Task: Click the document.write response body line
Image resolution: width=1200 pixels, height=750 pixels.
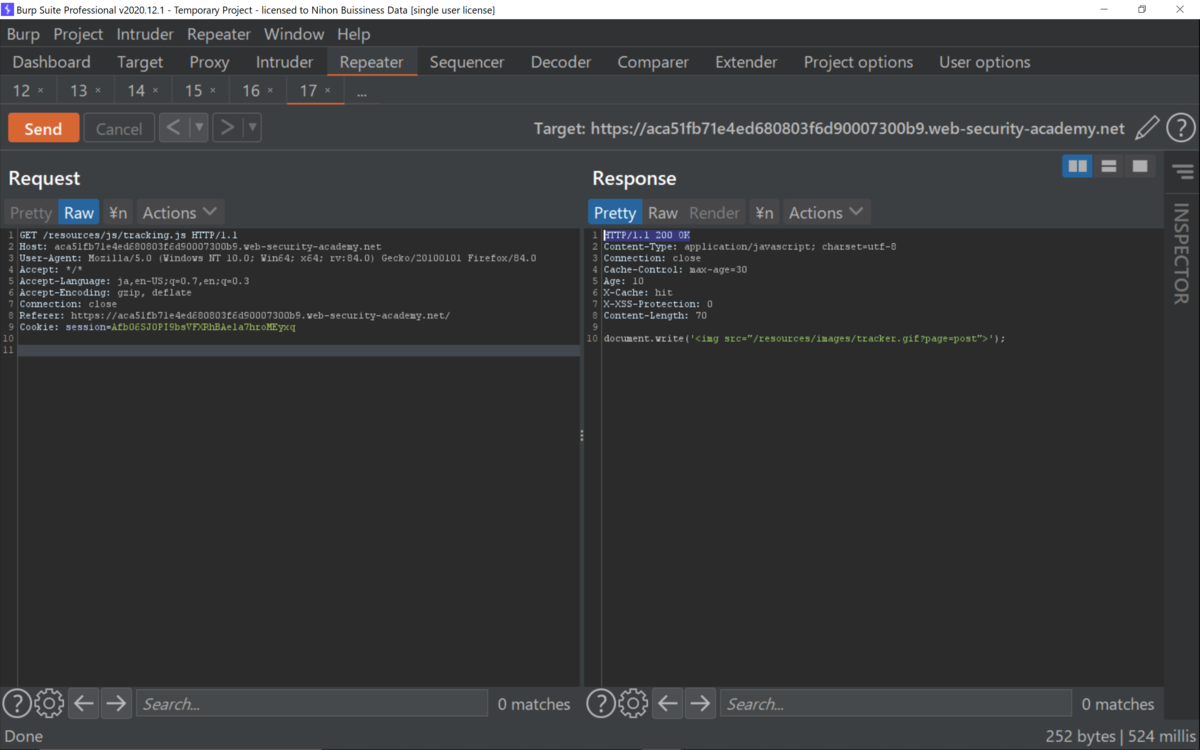Action: [x=804, y=339]
